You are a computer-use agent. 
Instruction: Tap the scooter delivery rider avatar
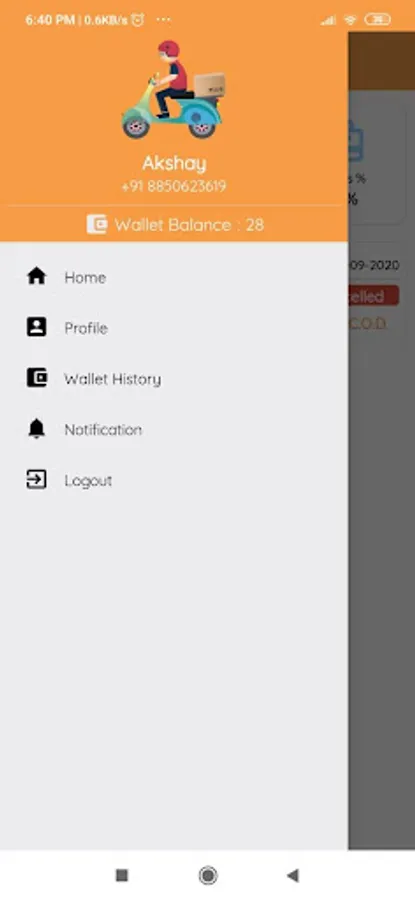tap(173, 89)
